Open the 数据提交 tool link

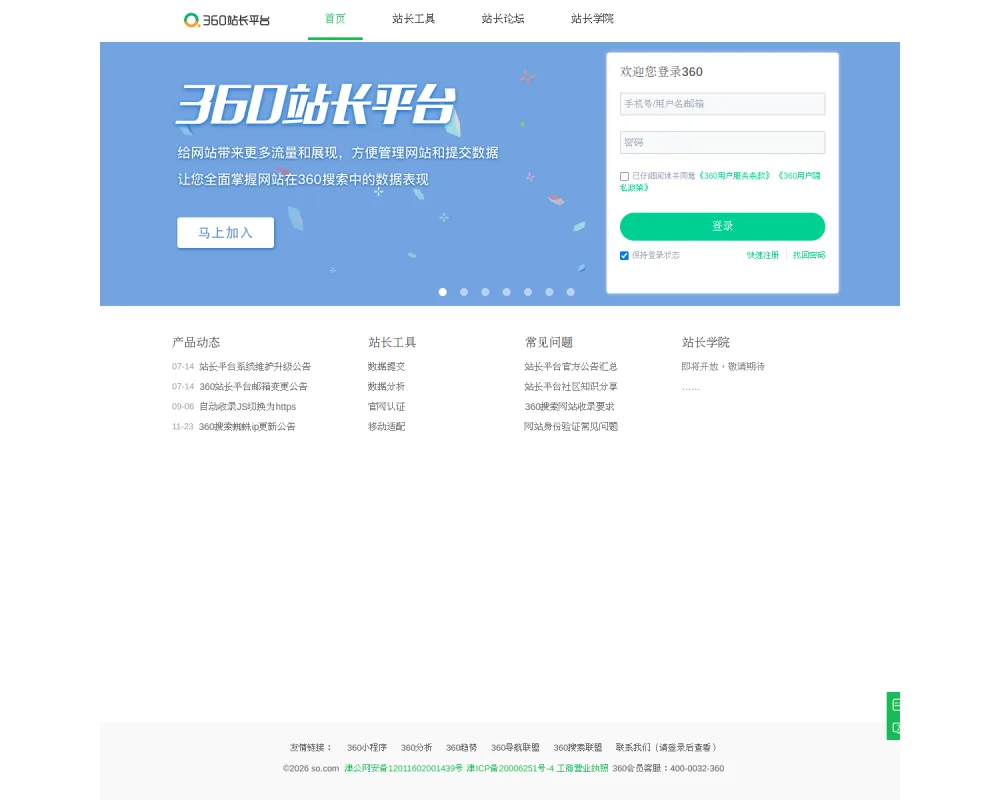386,367
